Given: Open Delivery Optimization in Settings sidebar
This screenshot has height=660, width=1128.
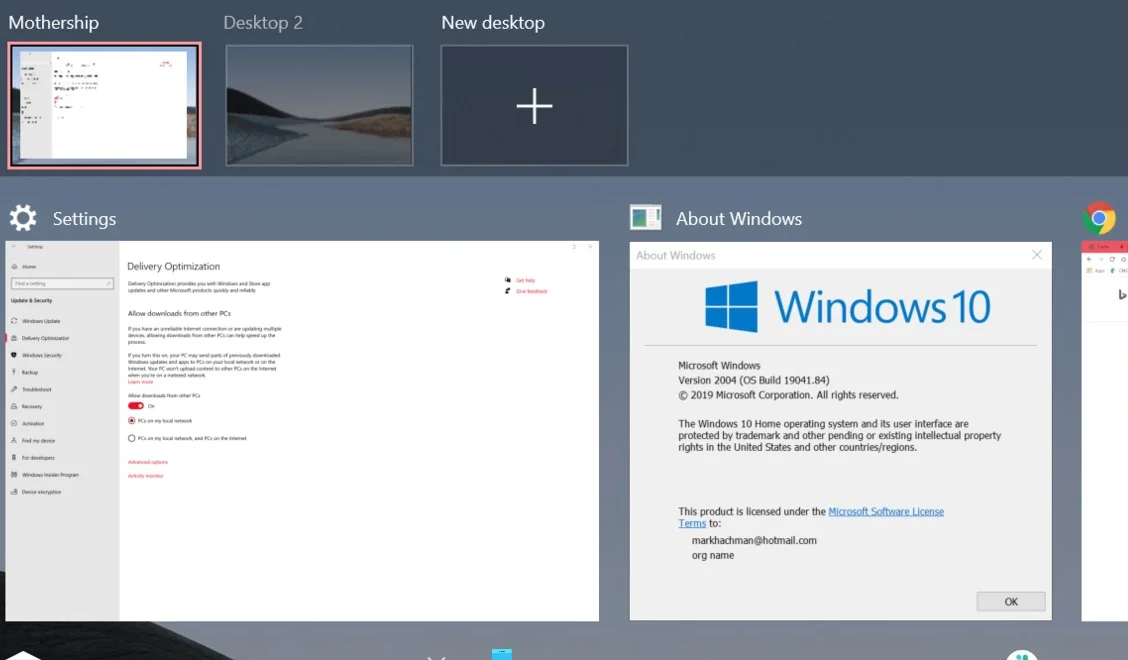Looking at the screenshot, I should click(62, 338).
